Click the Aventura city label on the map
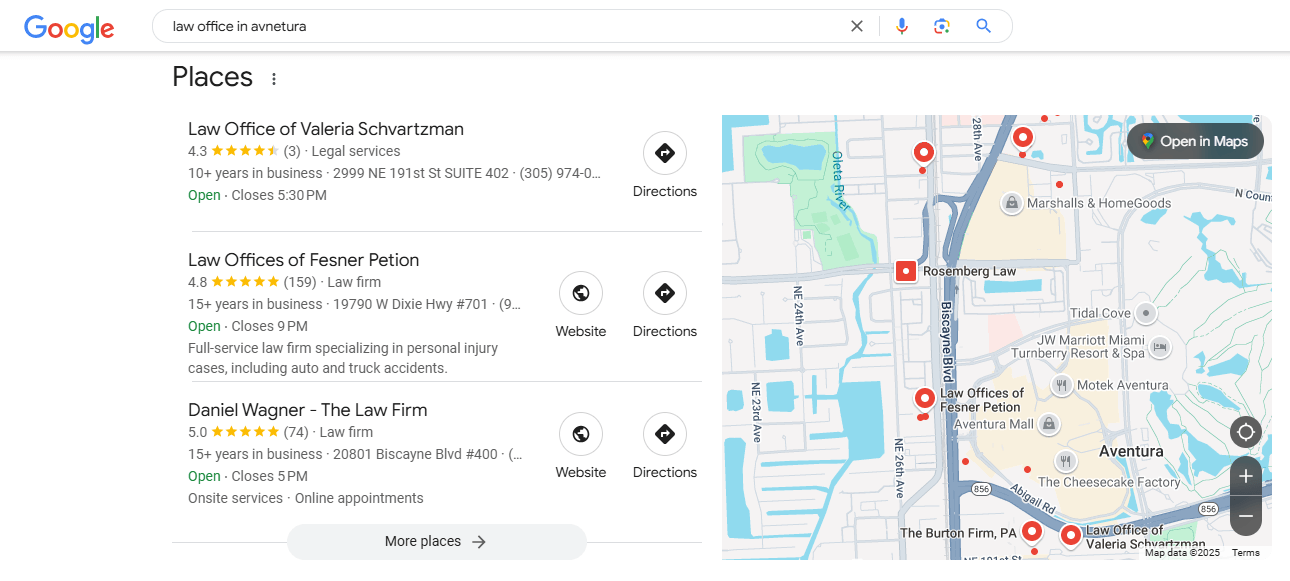Image resolution: width=1290 pixels, height=581 pixels. (x=1131, y=451)
